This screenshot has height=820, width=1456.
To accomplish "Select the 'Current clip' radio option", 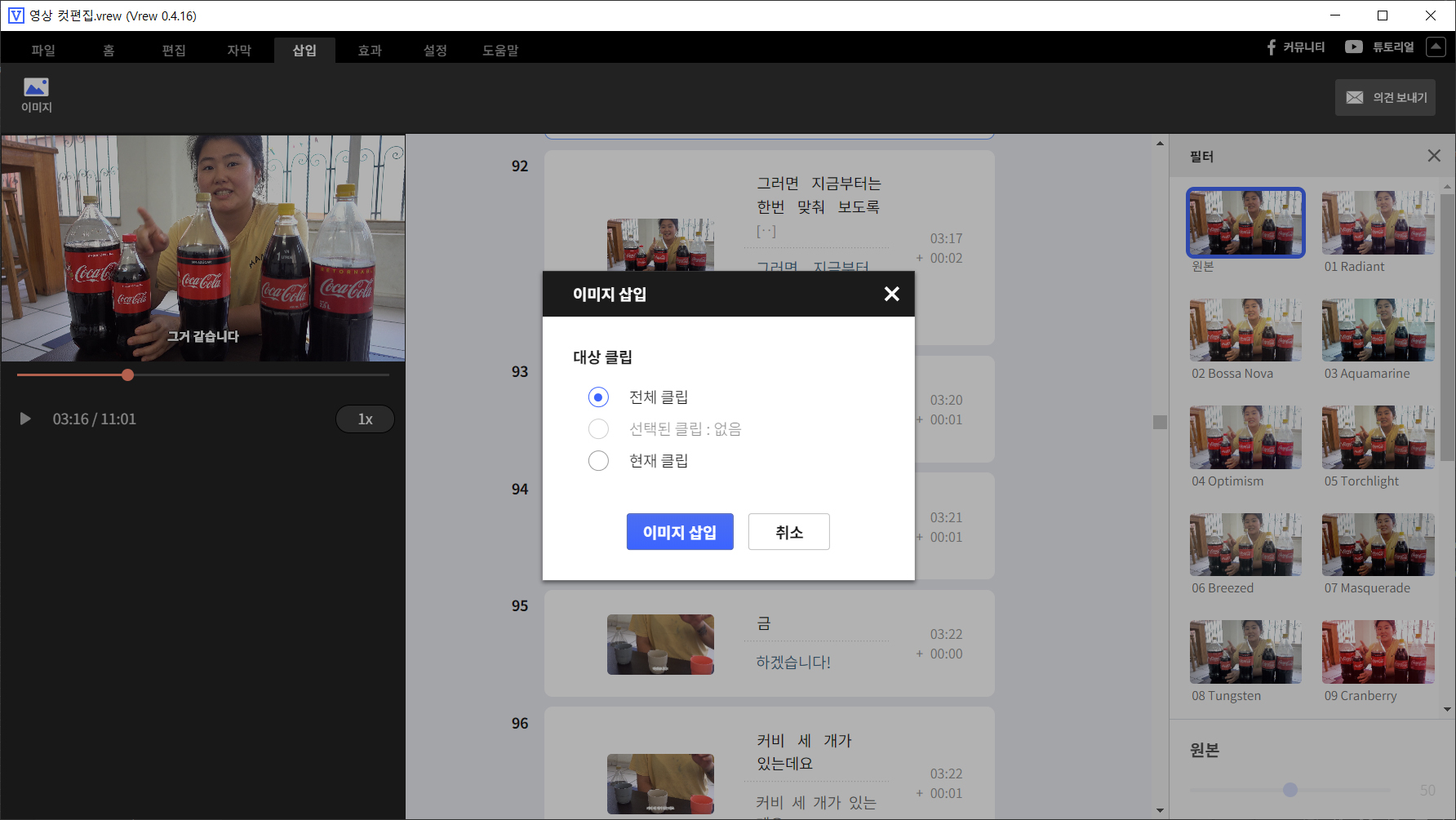I will pyautogui.click(x=598, y=461).
